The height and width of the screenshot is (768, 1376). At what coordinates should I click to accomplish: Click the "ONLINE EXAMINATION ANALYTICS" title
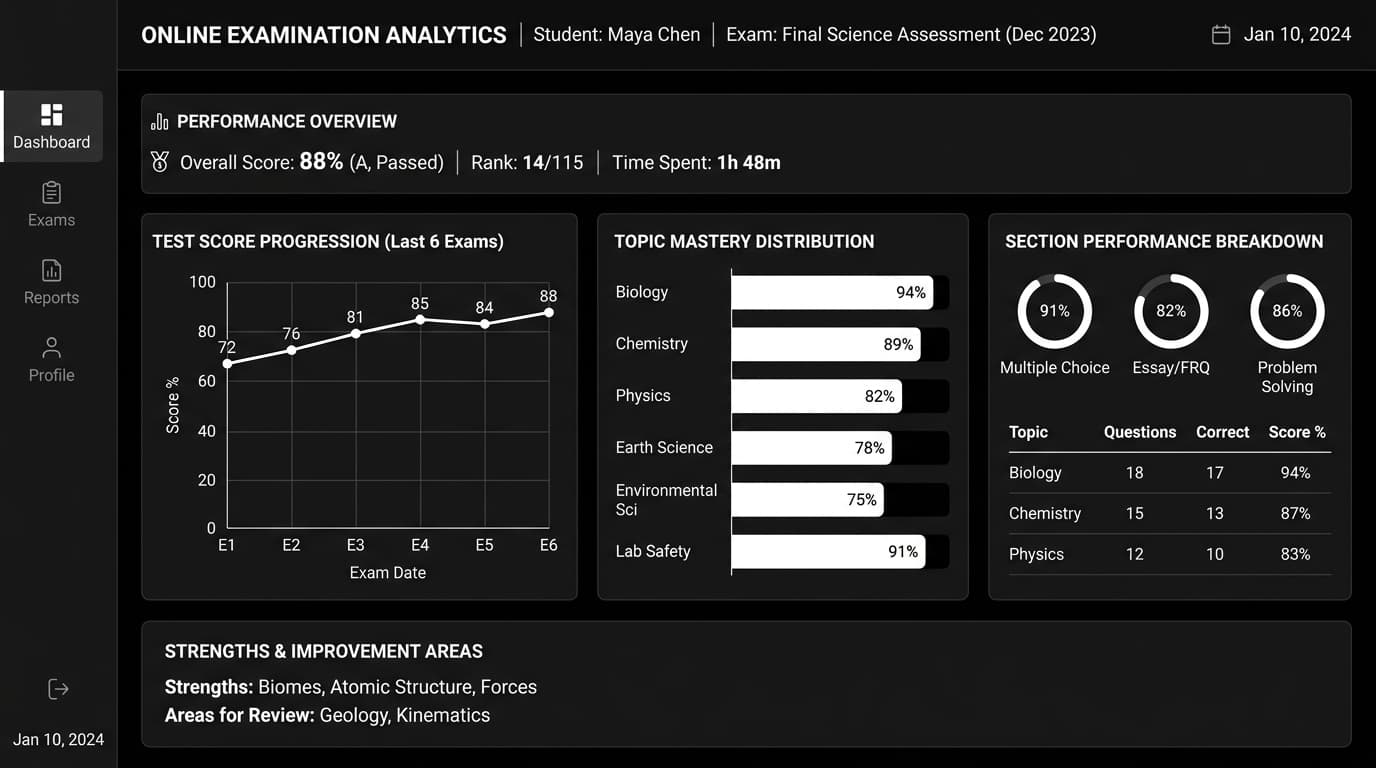324,35
